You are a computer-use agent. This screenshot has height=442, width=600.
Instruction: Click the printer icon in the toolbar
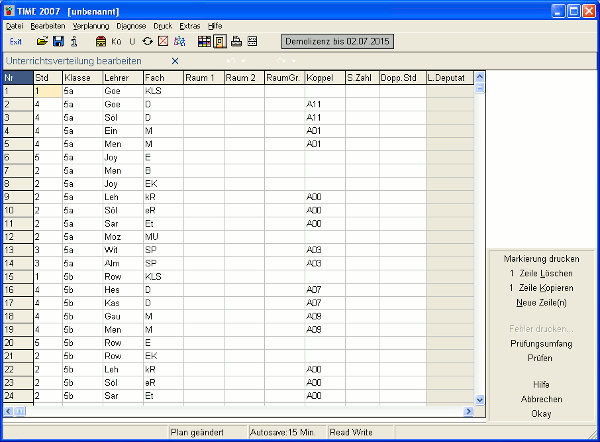[236, 42]
